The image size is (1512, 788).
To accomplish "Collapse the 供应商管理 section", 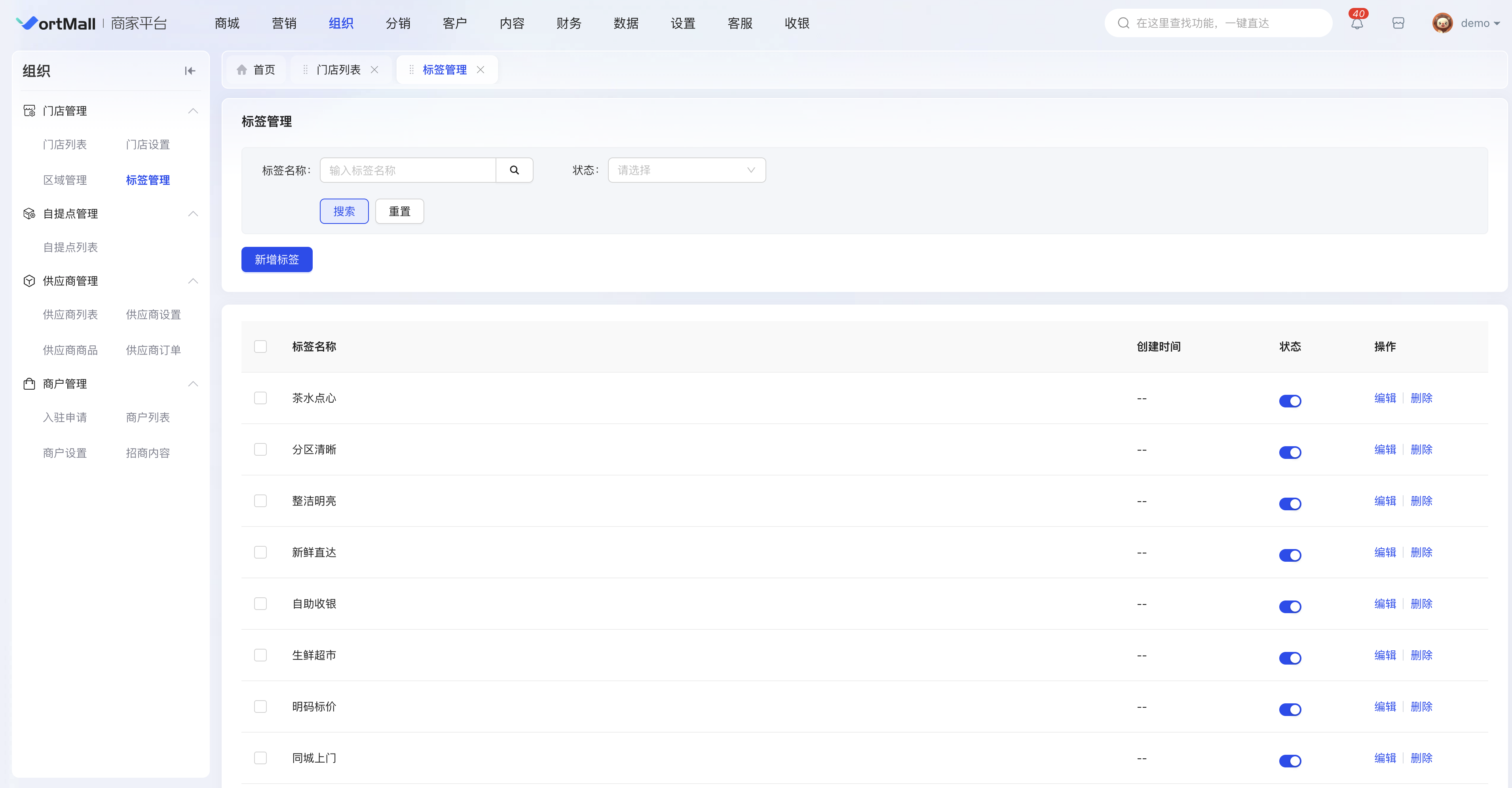I will tap(192, 281).
